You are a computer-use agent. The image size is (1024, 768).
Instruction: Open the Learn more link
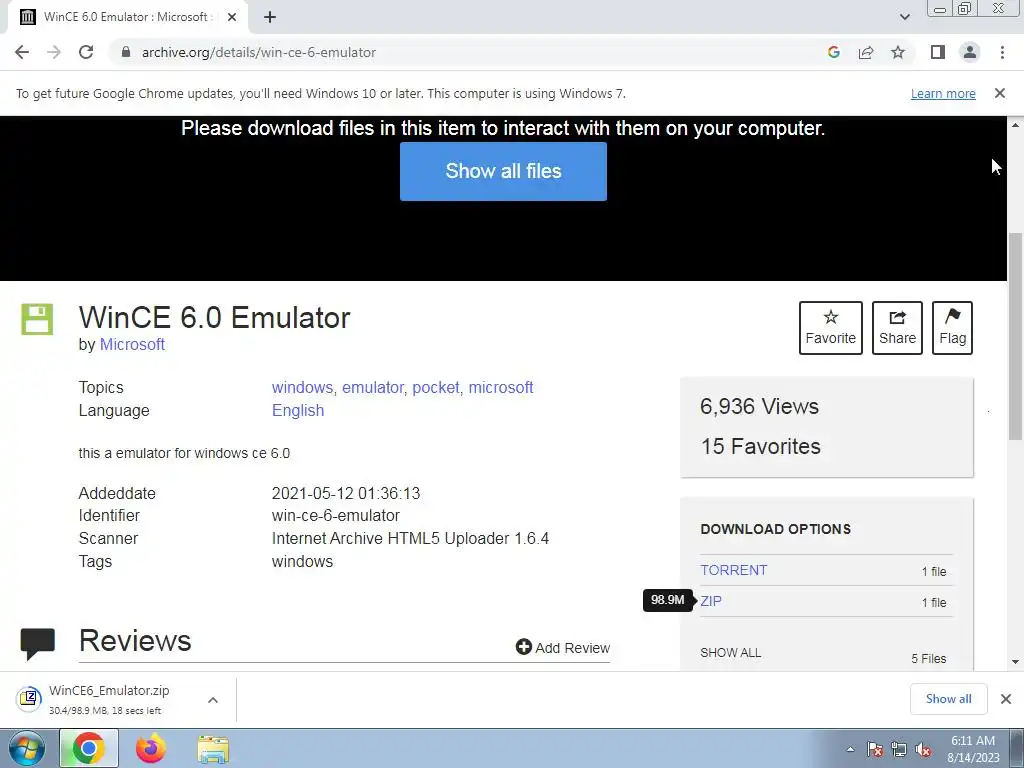point(943,93)
